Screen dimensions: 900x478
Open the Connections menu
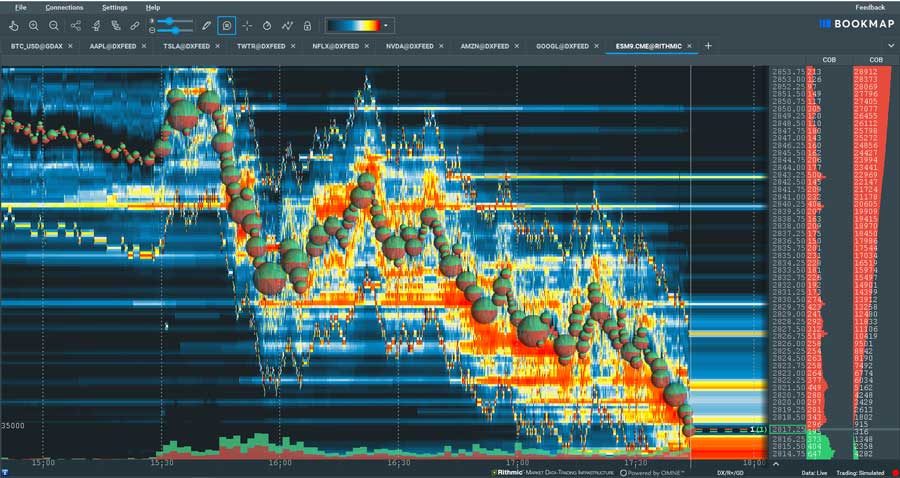(64, 7)
